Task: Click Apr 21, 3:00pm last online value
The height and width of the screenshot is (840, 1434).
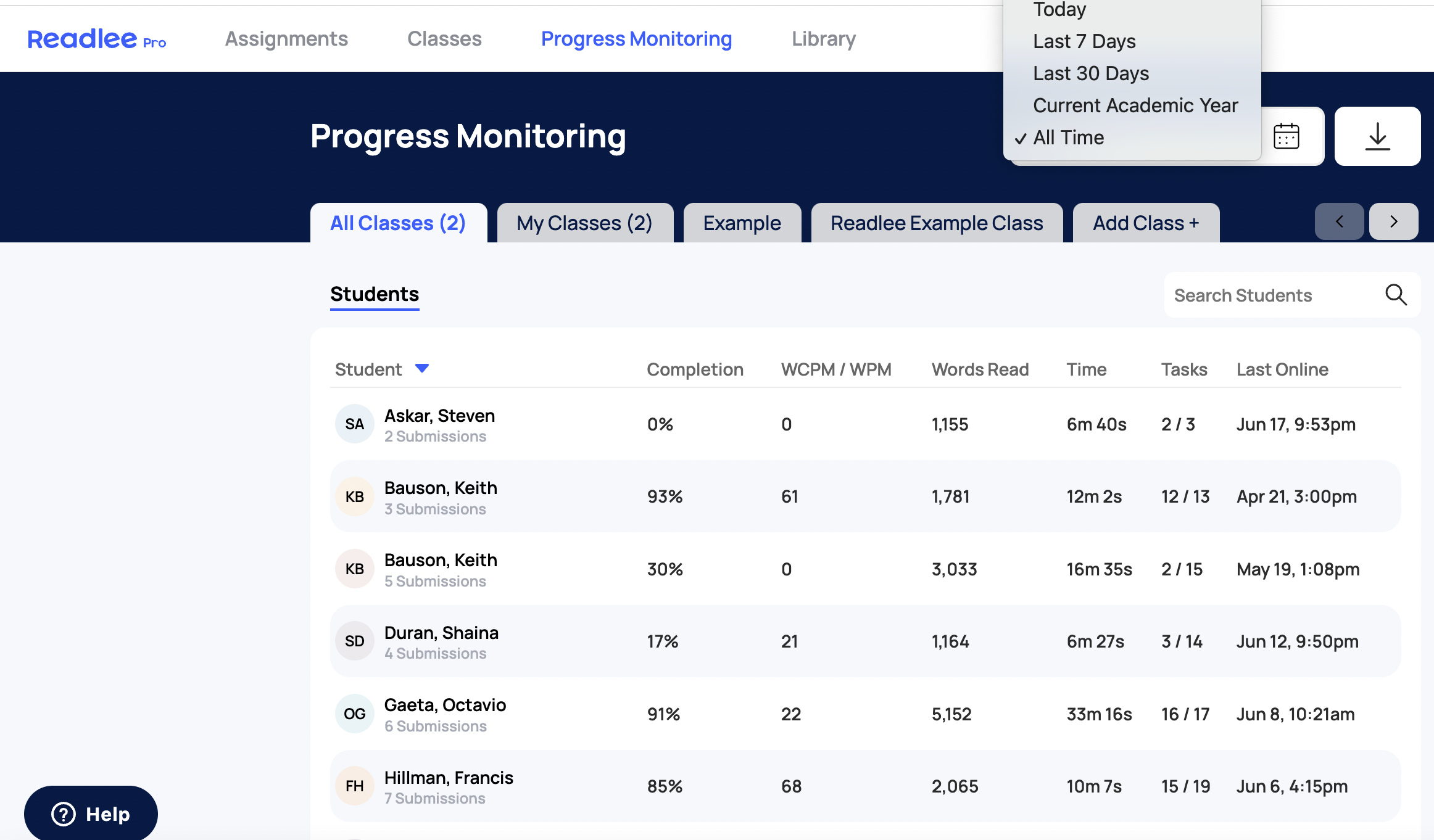Action: (x=1296, y=496)
